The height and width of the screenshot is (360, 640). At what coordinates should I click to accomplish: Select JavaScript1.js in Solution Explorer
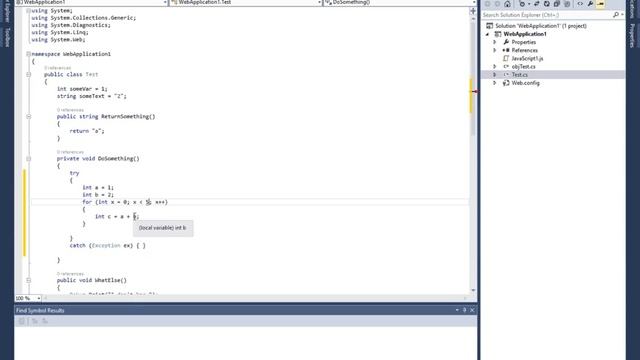[527, 58]
